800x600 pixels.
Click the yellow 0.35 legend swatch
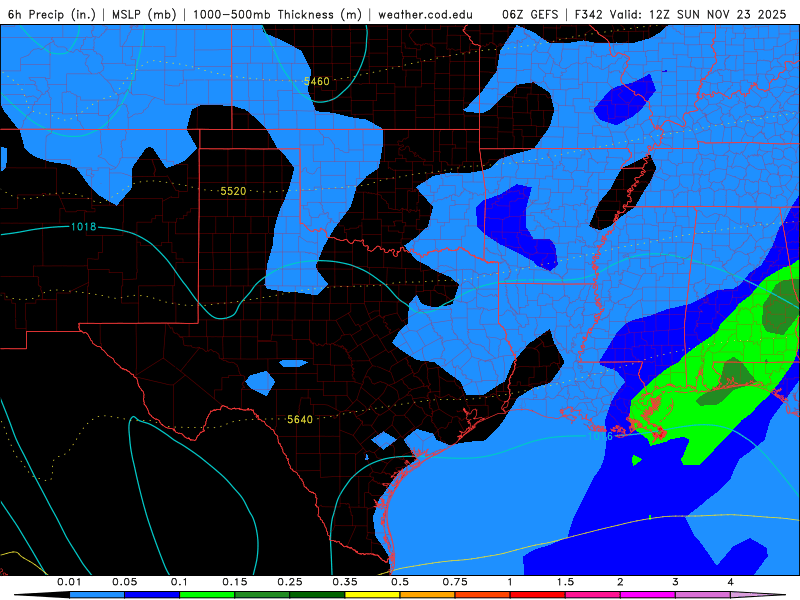[x=372, y=595]
